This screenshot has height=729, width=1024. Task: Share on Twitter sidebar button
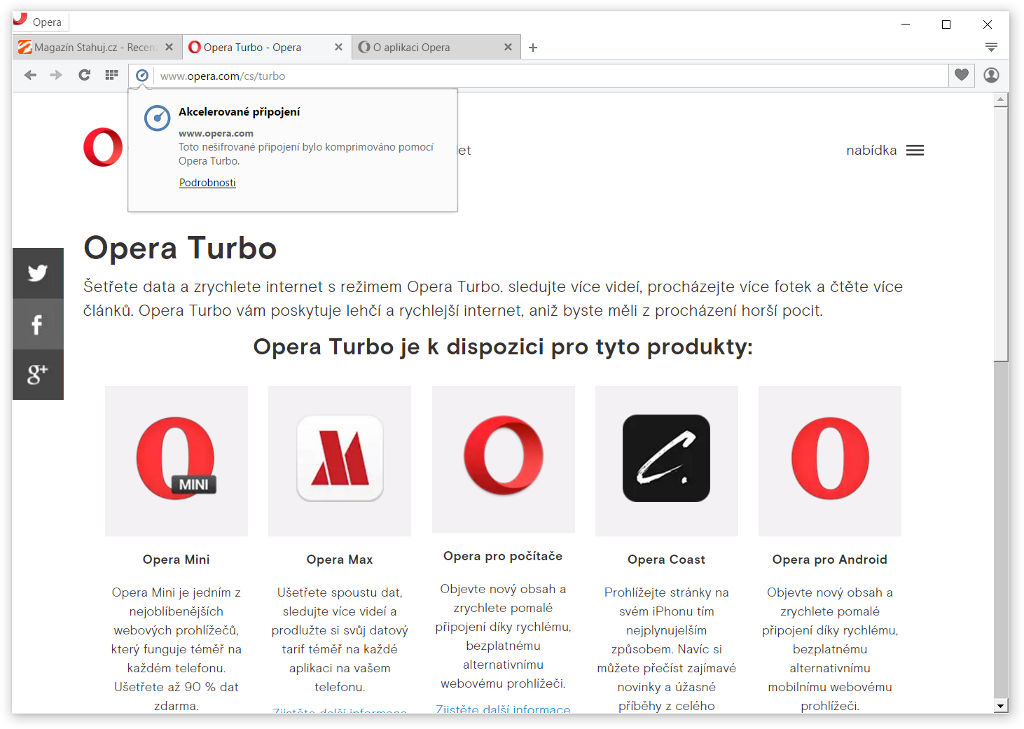pos(38,273)
